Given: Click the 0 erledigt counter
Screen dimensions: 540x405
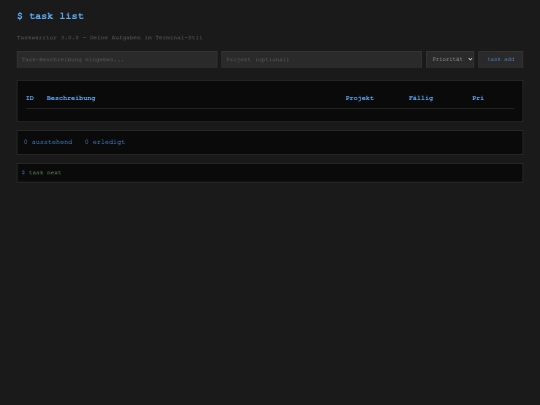Looking at the screenshot, I should pos(105,142).
